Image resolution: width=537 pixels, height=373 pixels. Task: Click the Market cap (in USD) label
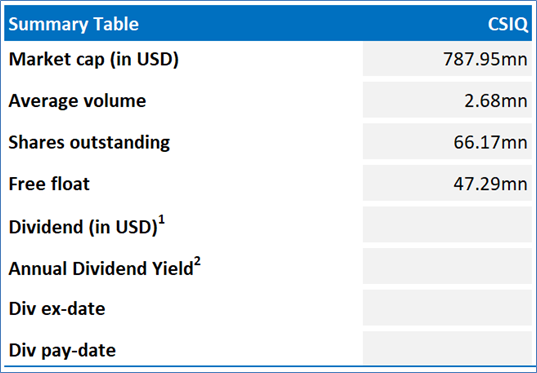pos(93,59)
